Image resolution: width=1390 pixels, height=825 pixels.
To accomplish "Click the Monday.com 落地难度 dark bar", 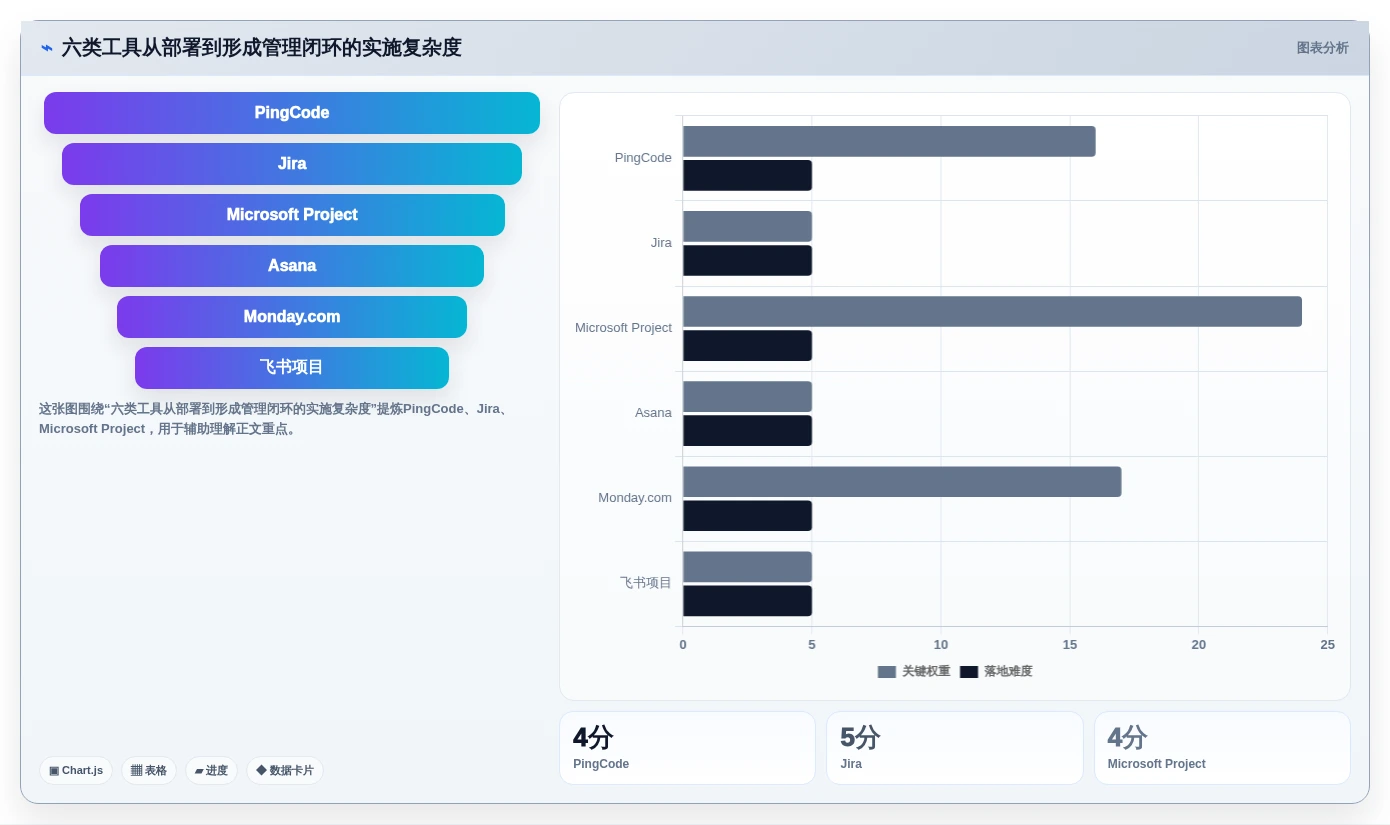I will (747, 515).
